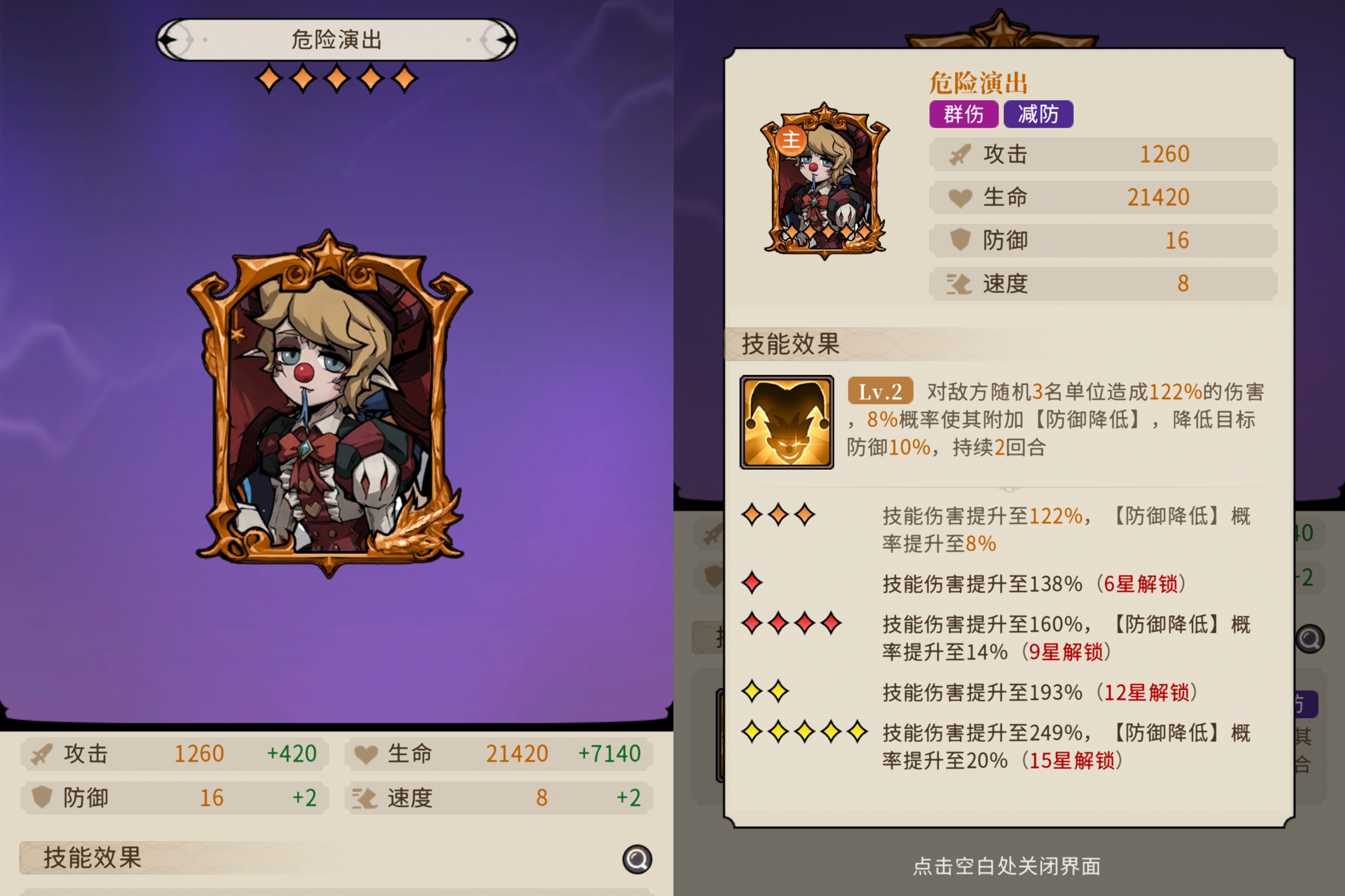Tap the five-star rating under the title

337,79
